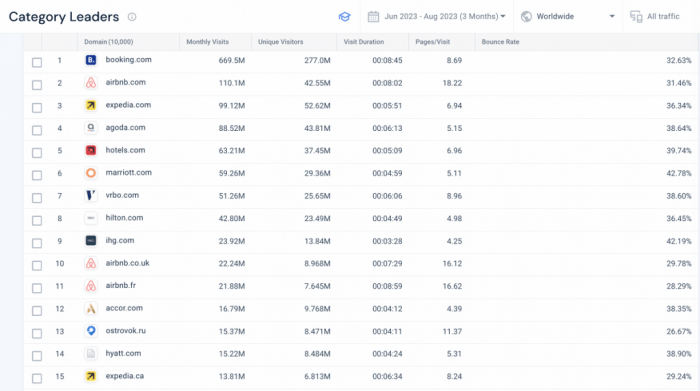
Task: Sort by Monthly Visits column header
Action: (x=208, y=42)
